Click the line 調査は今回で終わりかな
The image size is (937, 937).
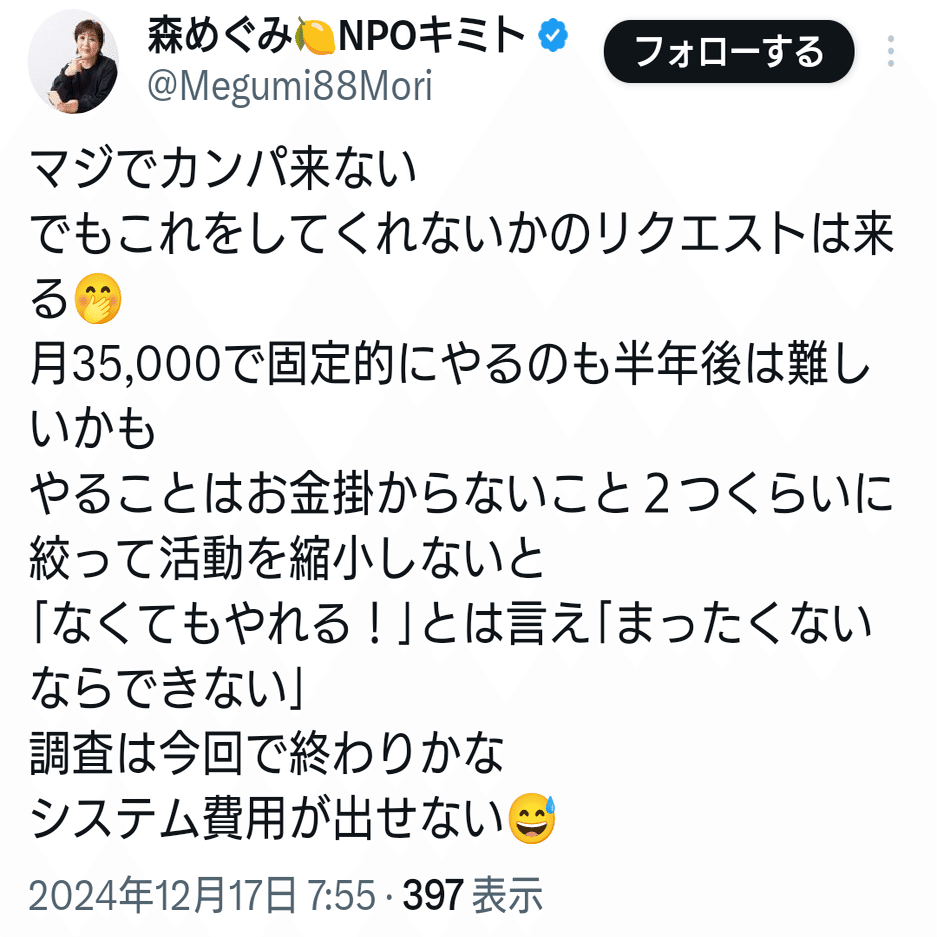point(267,754)
